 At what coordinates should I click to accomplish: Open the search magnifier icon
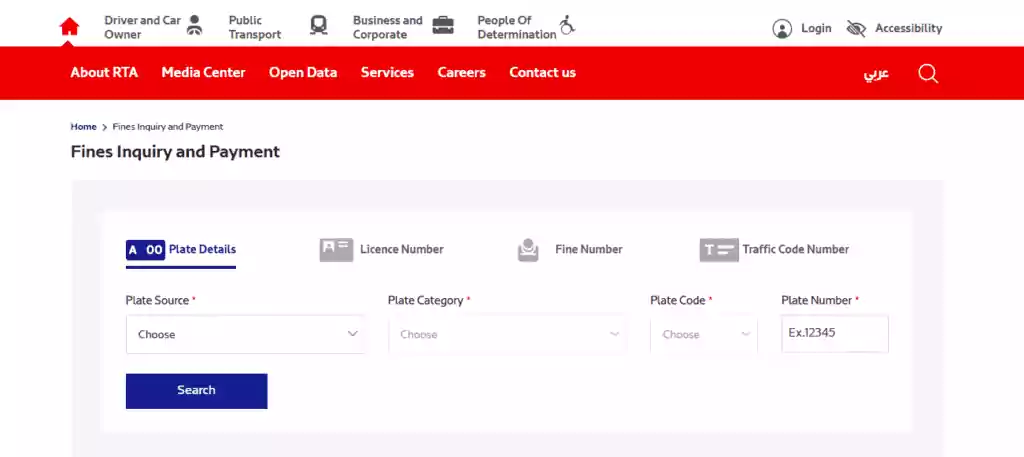click(928, 73)
